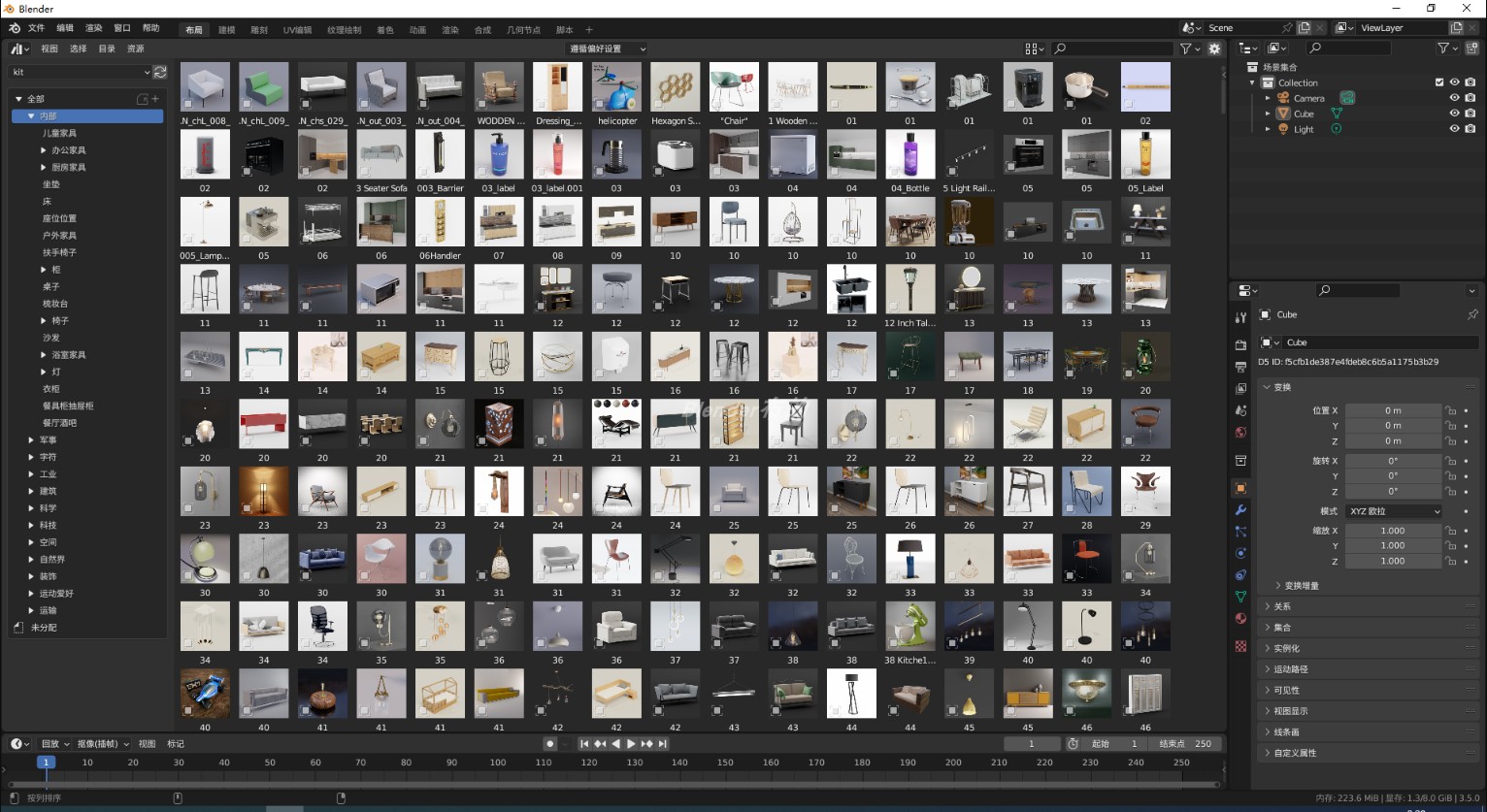Click the Scale X 1.000 field

click(1393, 531)
